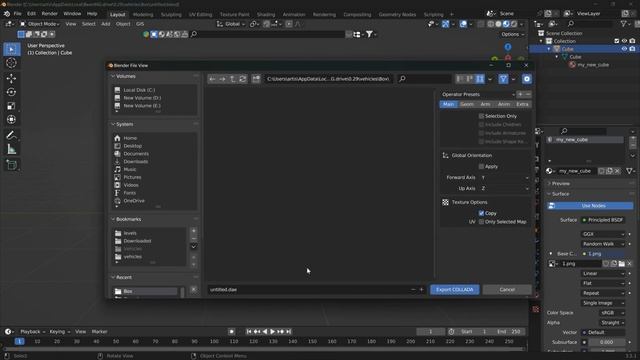Toggle Apply under Global Orientation
Screen dimensions: 640x360
[x=481, y=167]
